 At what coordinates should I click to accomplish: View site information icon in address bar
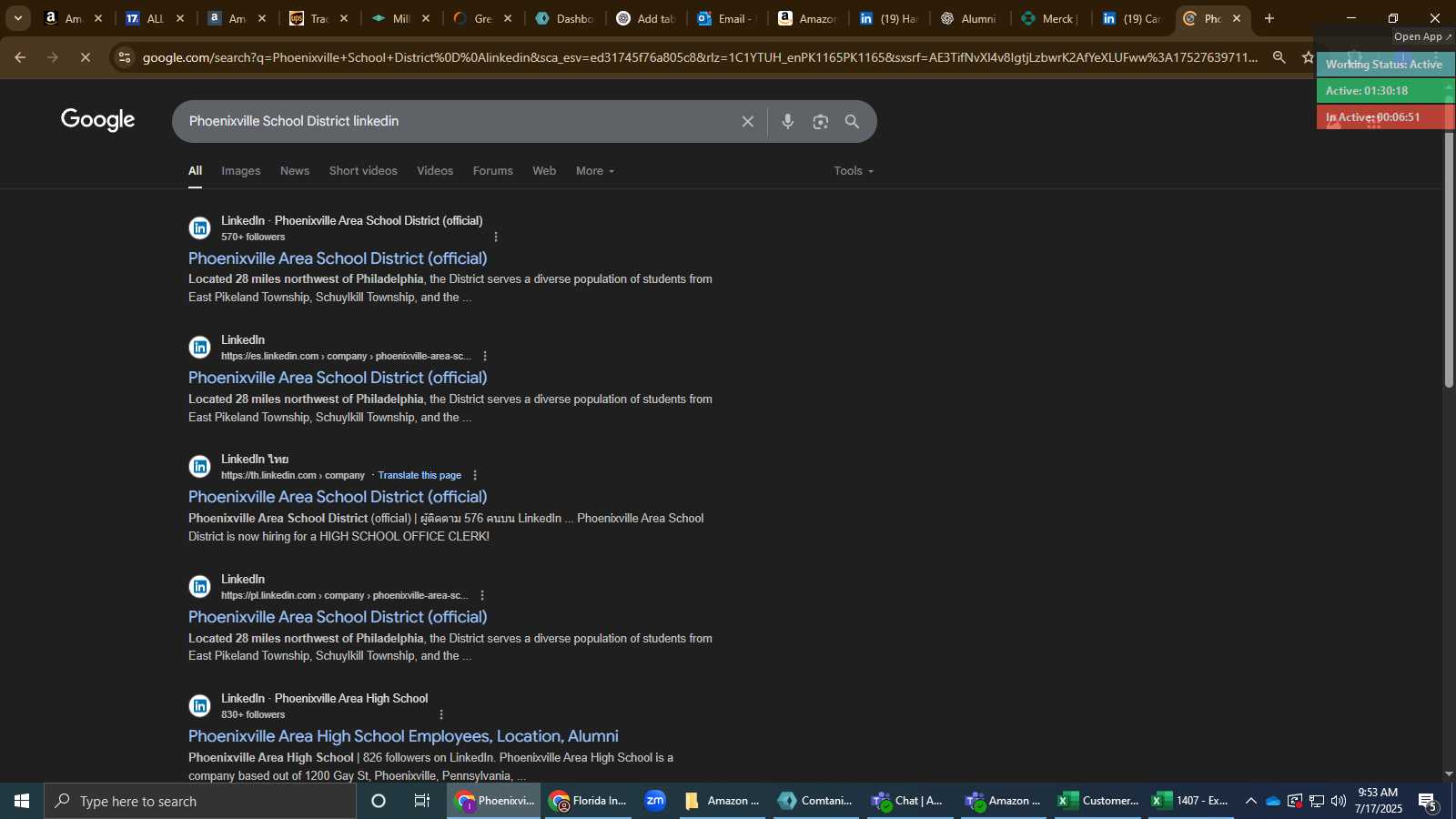[125, 57]
